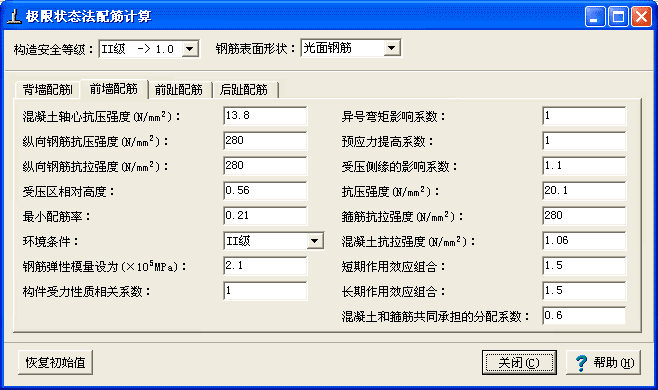Close window using red X
This screenshot has height=390, width=658.
click(x=641, y=17)
